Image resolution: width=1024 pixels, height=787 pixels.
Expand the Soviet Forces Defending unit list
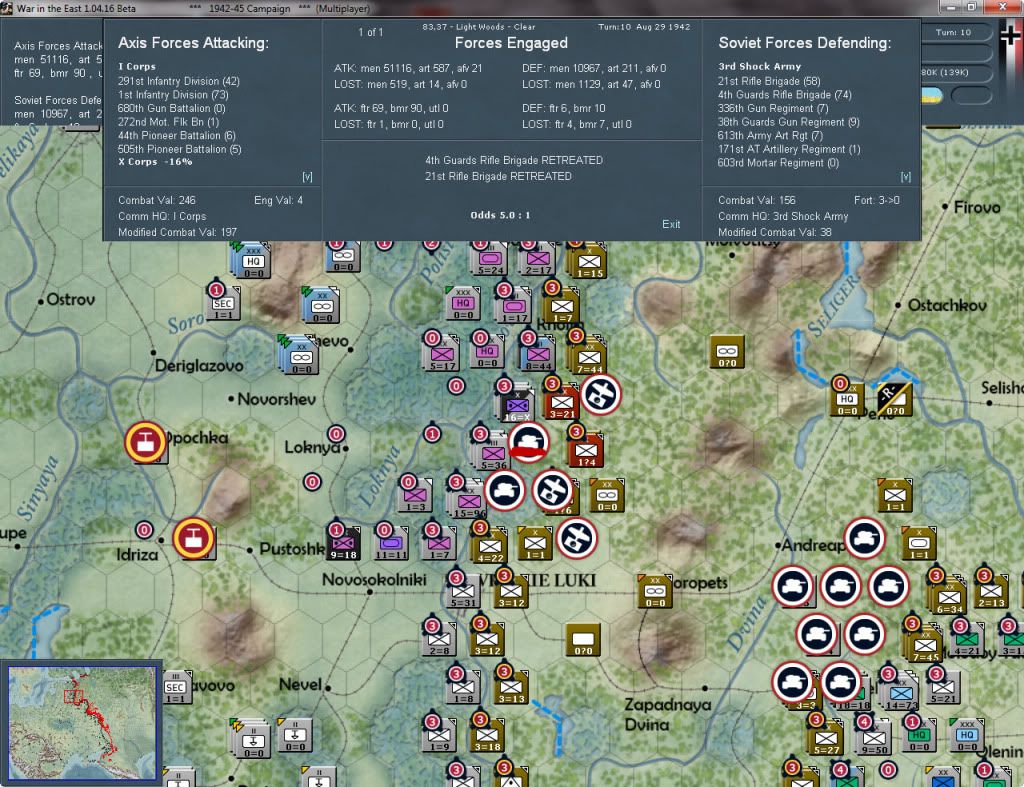(905, 177)
